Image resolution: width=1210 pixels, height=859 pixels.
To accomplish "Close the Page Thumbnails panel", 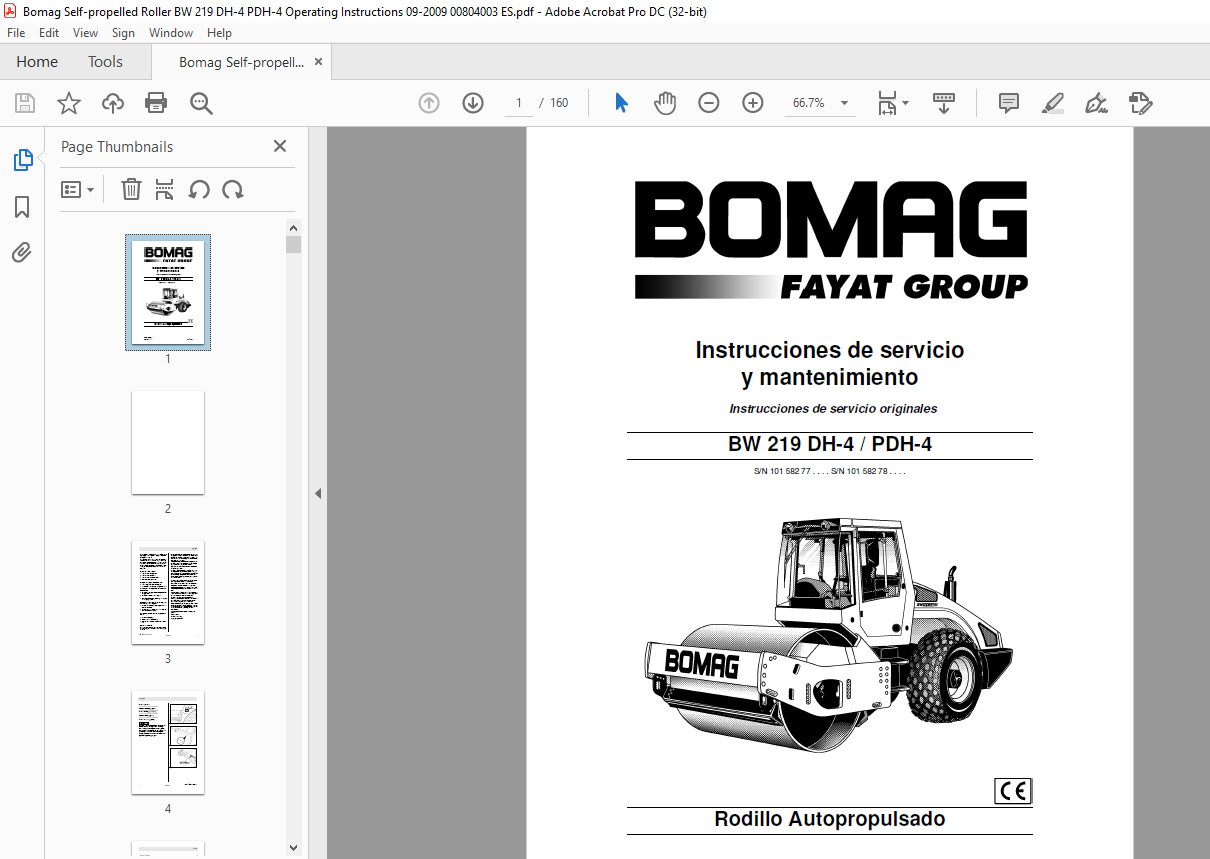I will [280, 146].
